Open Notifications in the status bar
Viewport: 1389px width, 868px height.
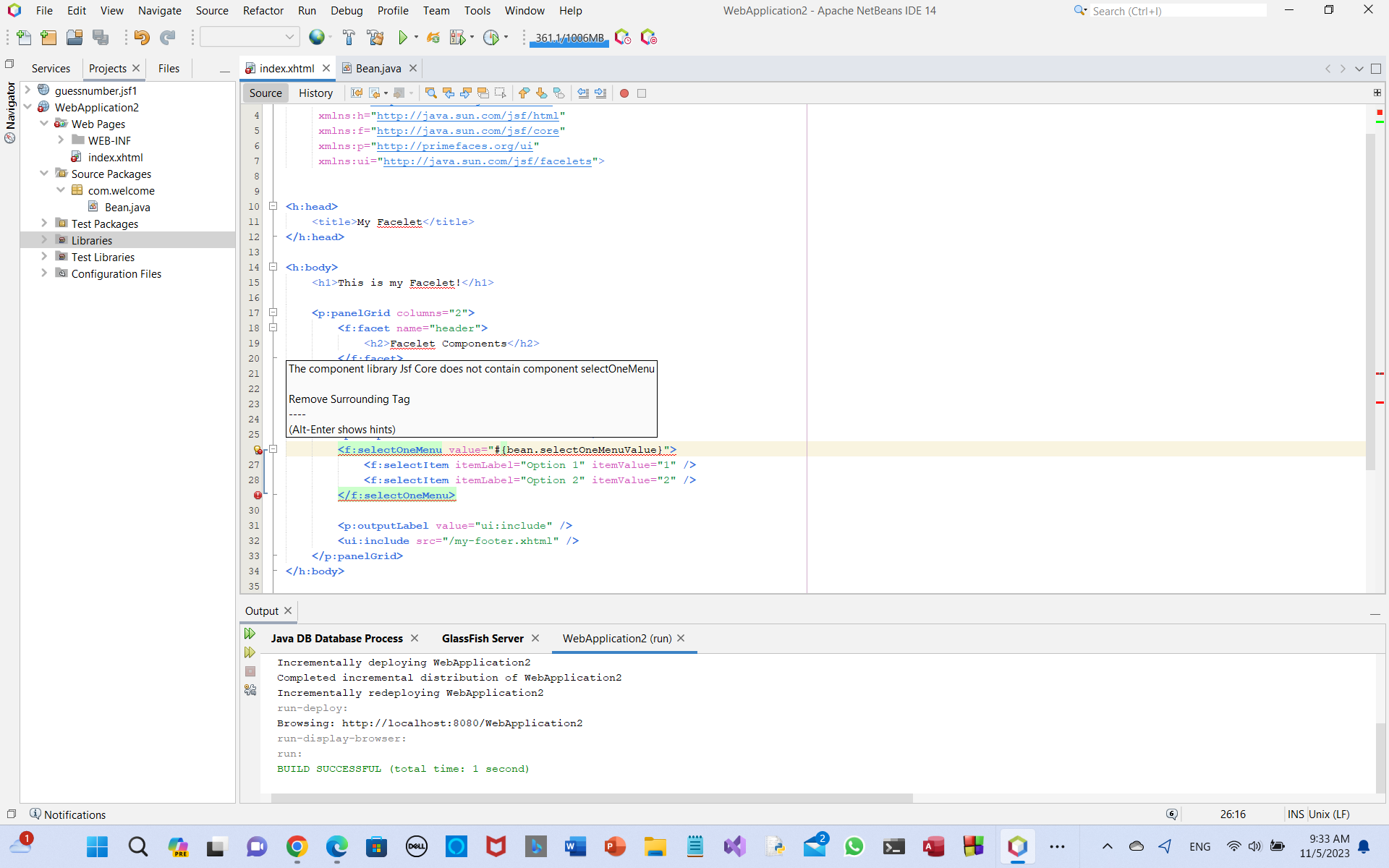pos(67,814)
